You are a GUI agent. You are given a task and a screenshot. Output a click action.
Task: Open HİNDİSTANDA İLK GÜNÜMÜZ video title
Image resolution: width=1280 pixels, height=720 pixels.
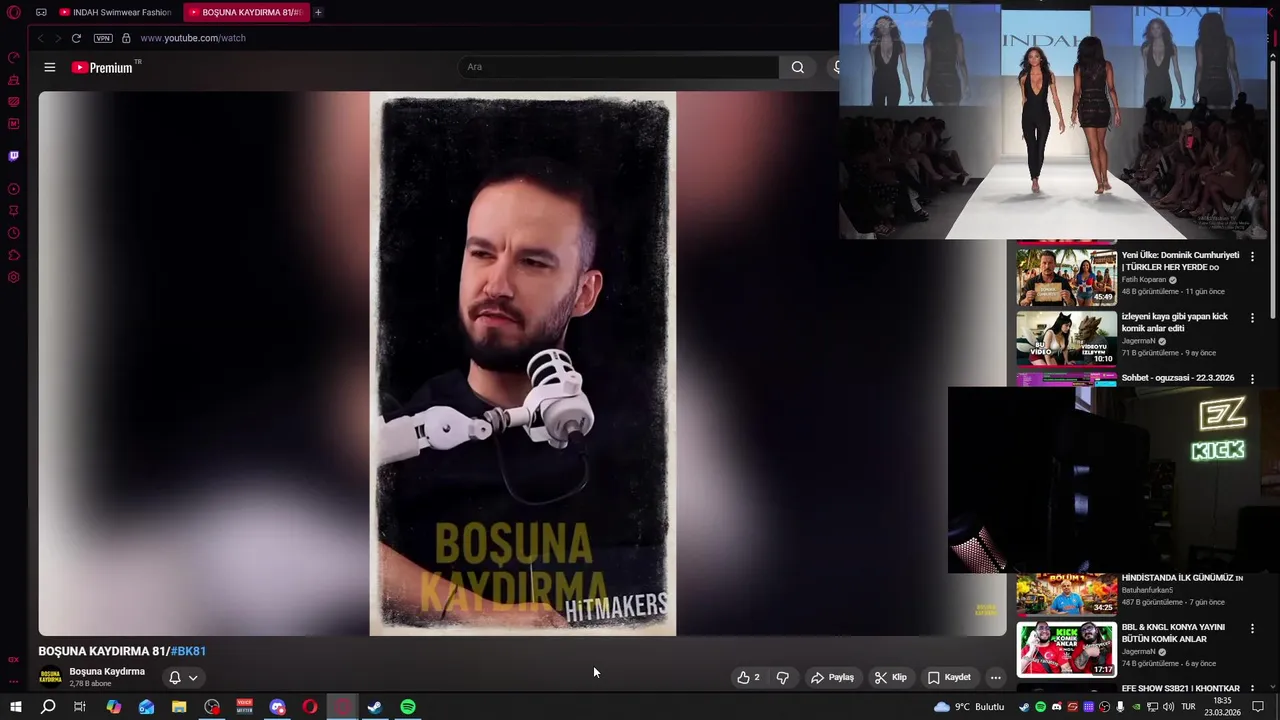tap(1182, 578)
